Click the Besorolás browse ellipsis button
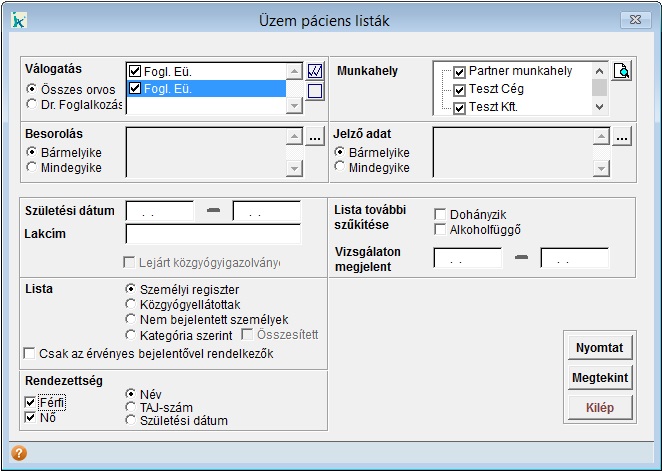The image size is (662, 471). [315, 136]
